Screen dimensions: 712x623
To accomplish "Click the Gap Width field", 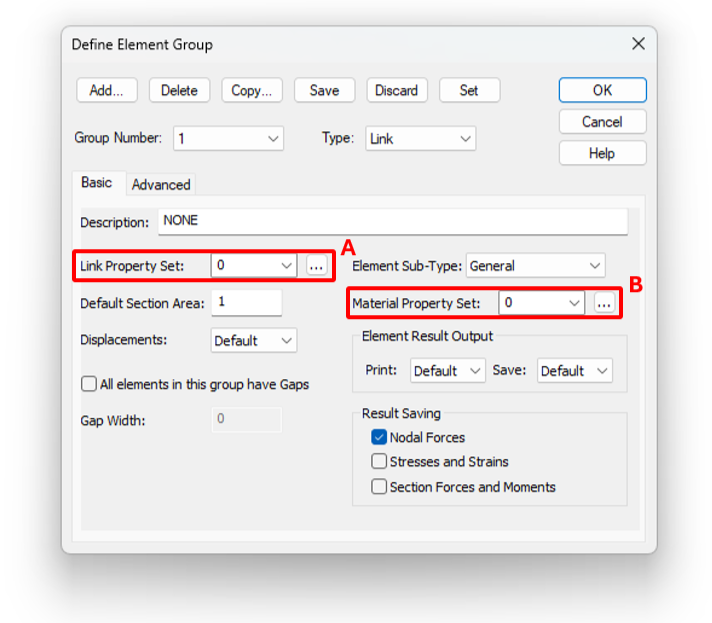I will point(247,420).
